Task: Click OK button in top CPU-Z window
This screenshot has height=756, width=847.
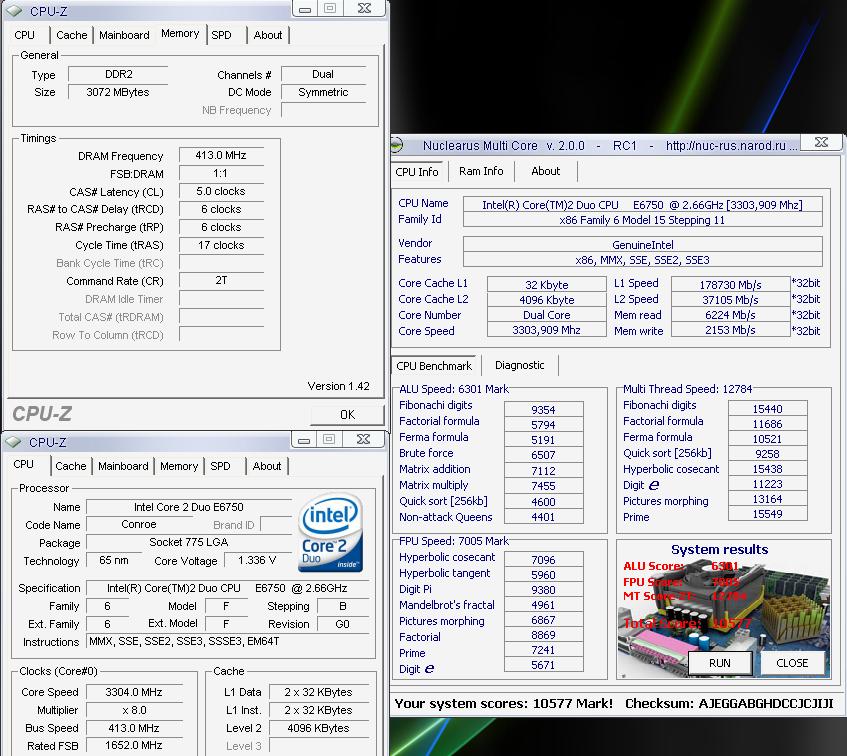Action: pyautogui.click(x=347, y=415)
